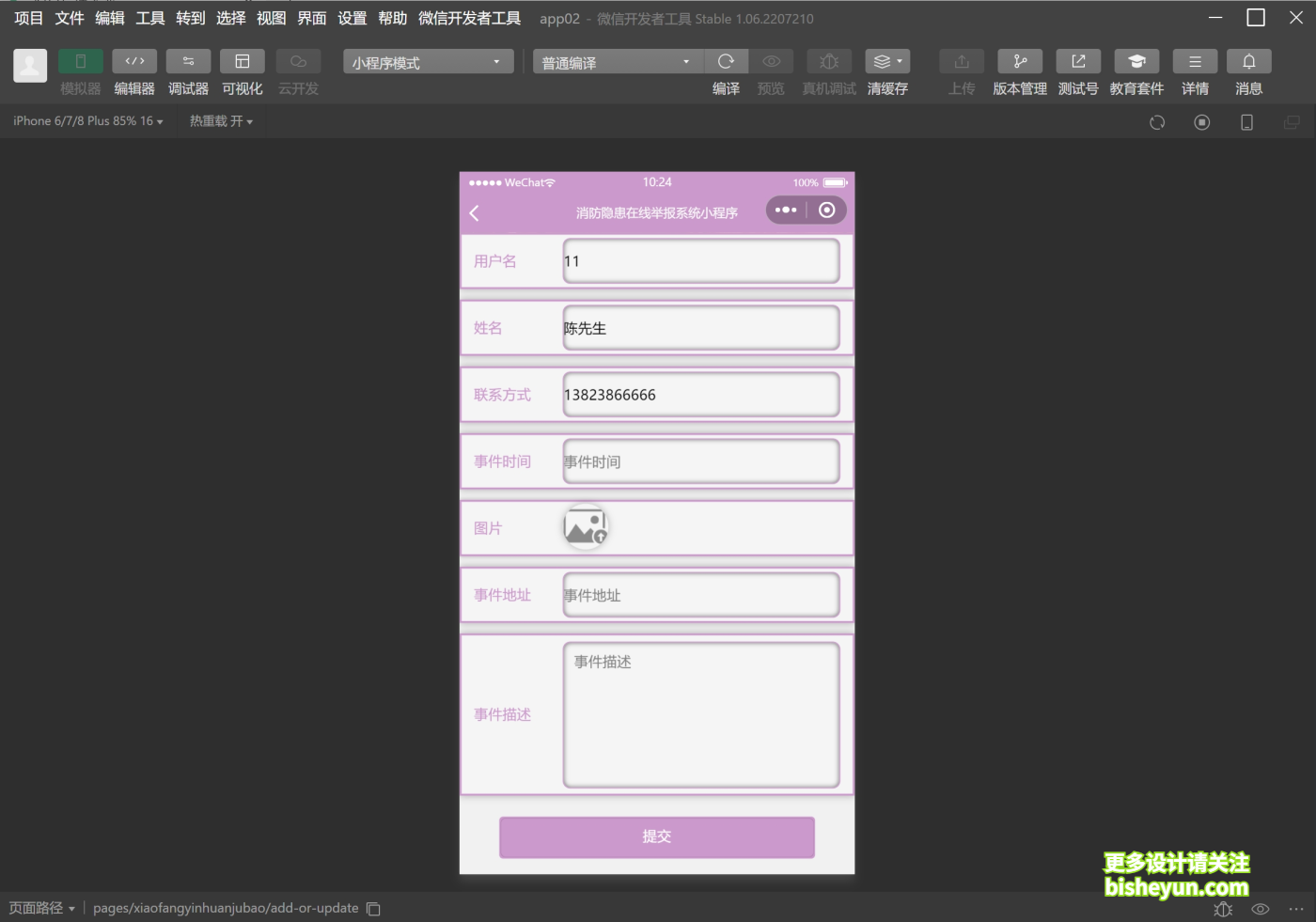Click the image upload icon
The height and width of the screenshot is (922, 1316).
point(585,527)
